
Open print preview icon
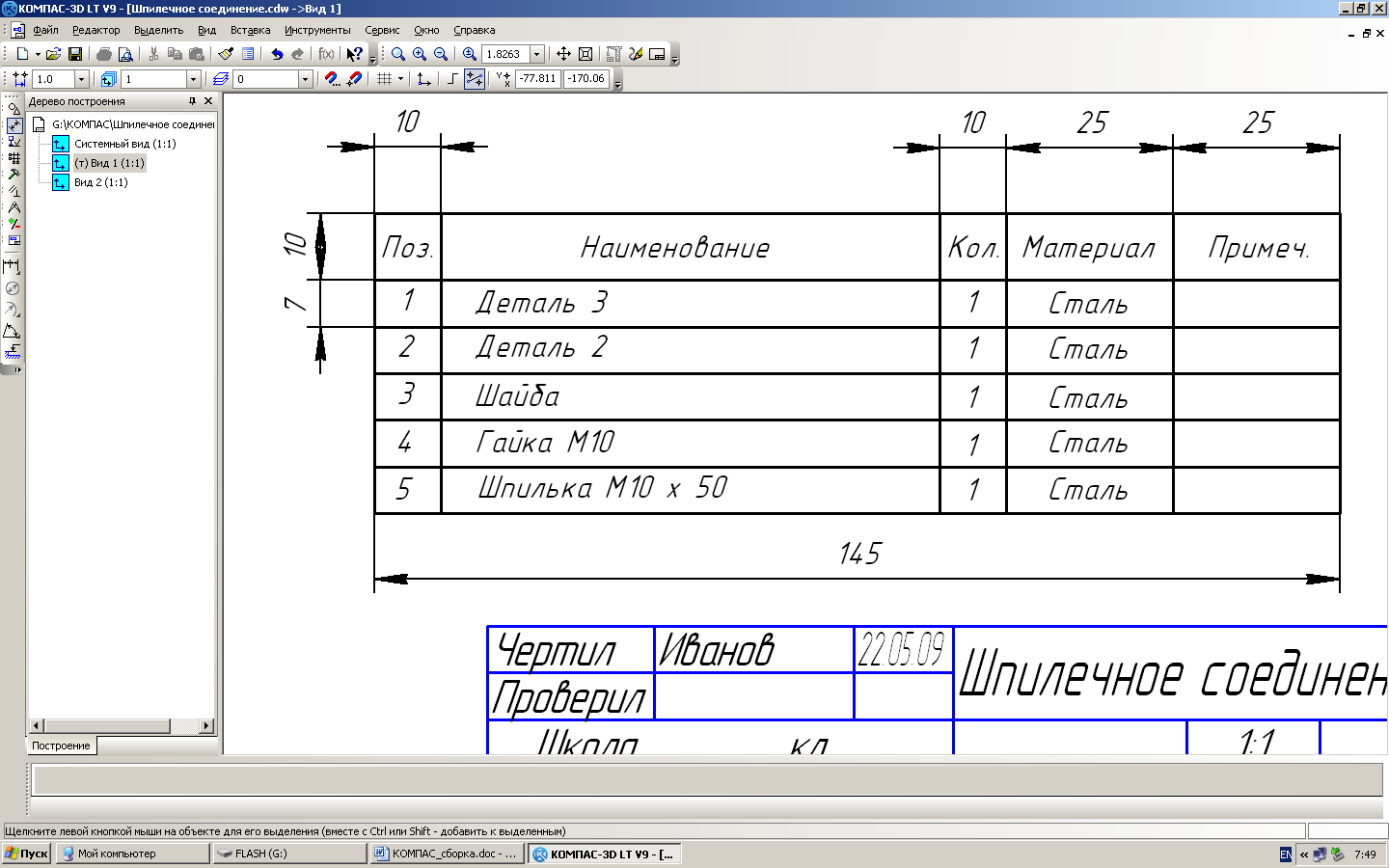[x=125, y=54]
